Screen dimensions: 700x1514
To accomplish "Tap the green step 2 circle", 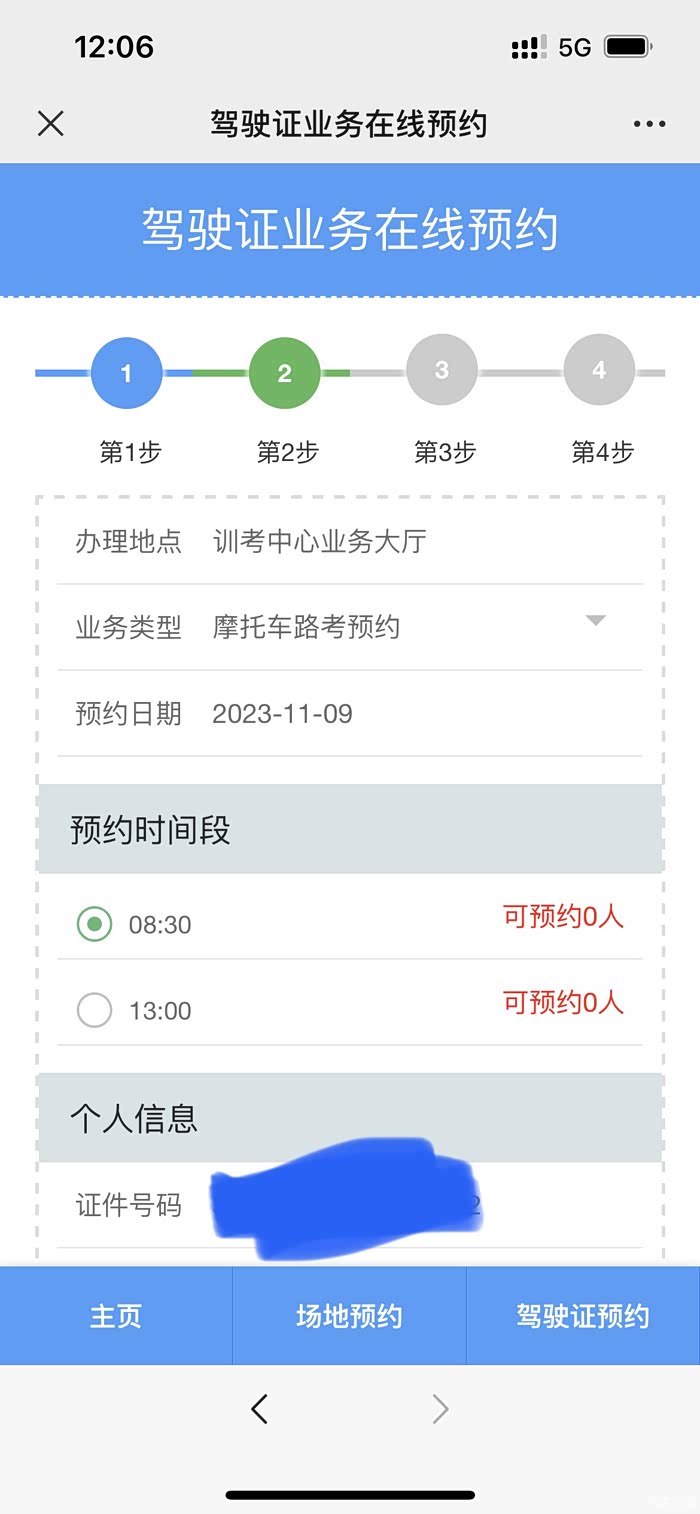I will [x=284, y=373].
